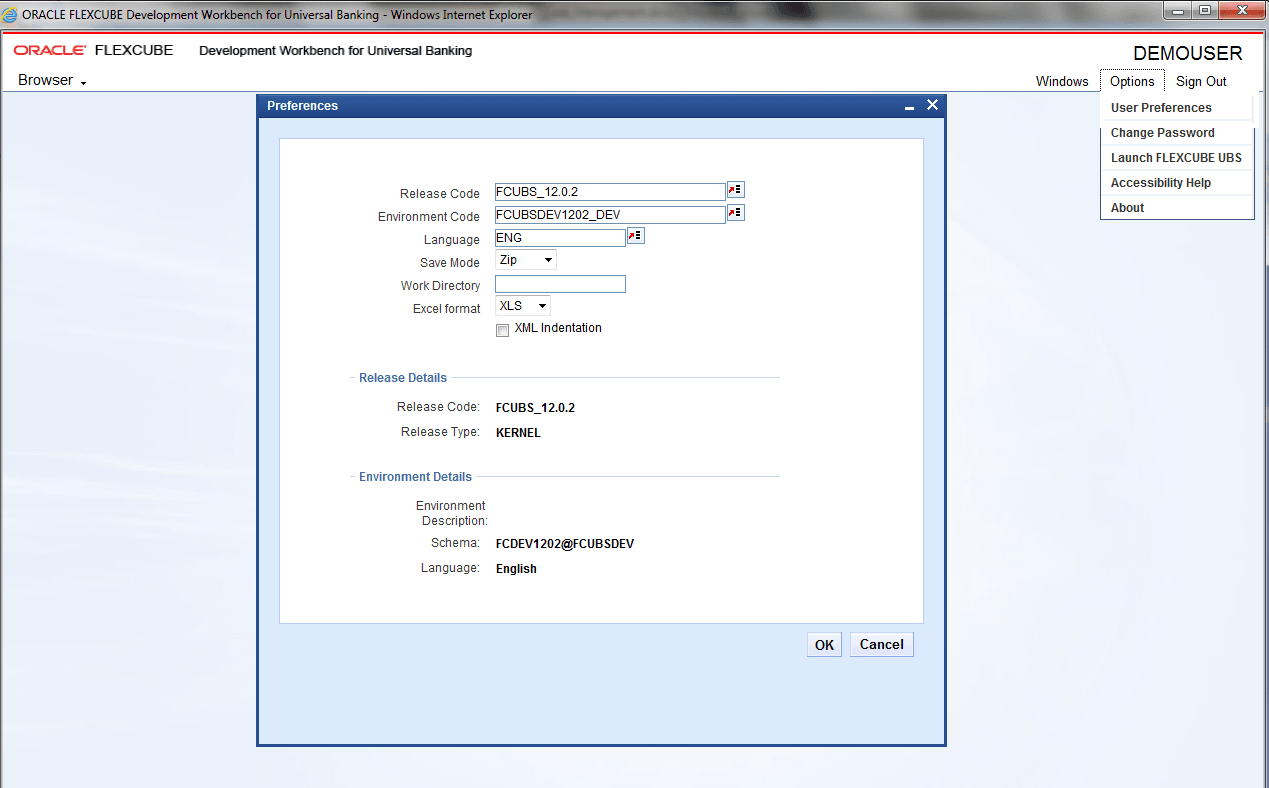The height and width of the screenshot is (788, 1269).
Task: Click the English language value
Action: coord(516,569)
